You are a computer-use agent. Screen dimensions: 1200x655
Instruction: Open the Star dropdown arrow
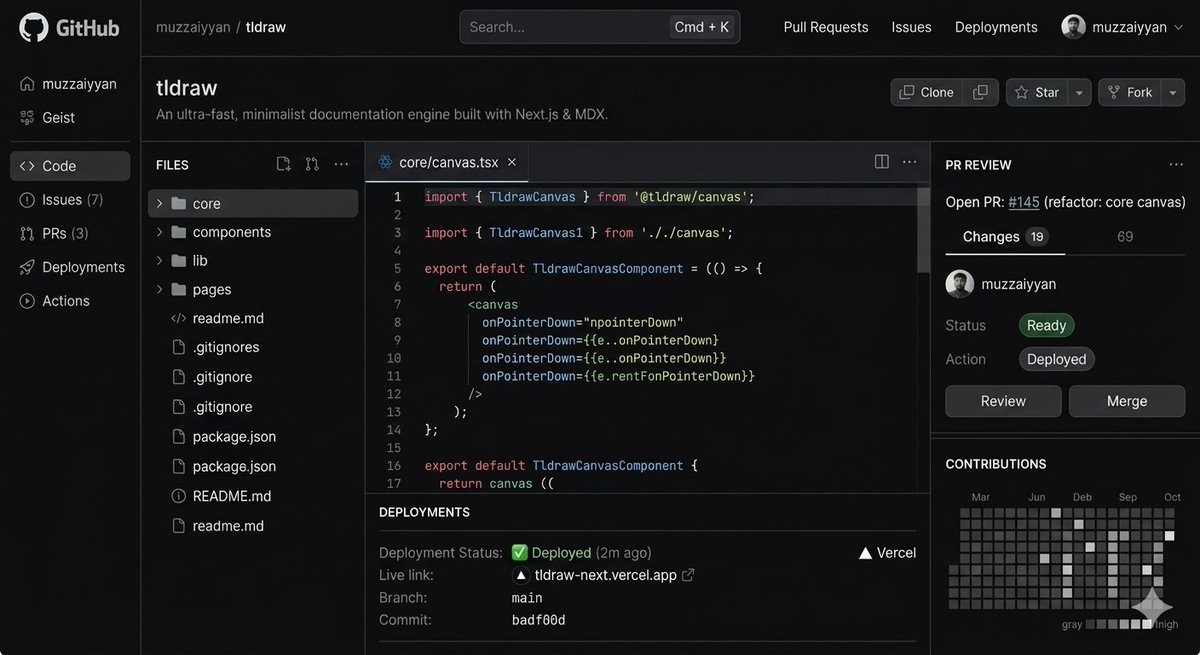coord(1079,92)
